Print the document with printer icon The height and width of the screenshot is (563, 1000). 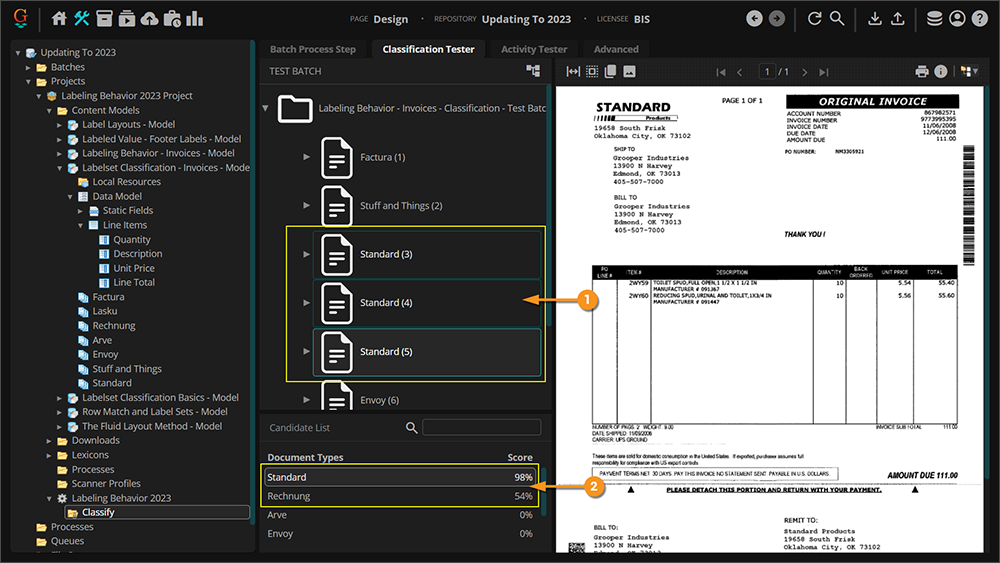click(x=922, y=72)
